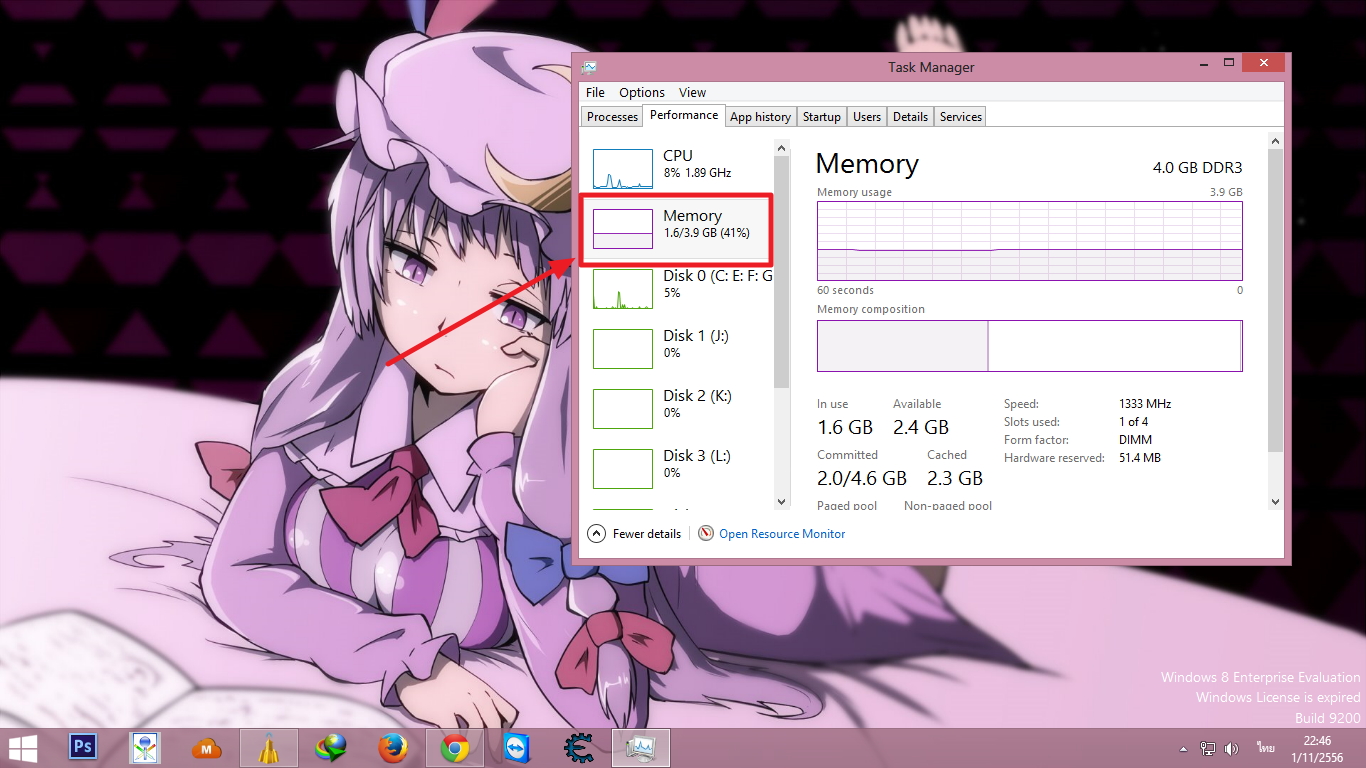Viewport: 1366px width, 768px height.
Task: Go to the Users tab
Action: pos(867,117)
